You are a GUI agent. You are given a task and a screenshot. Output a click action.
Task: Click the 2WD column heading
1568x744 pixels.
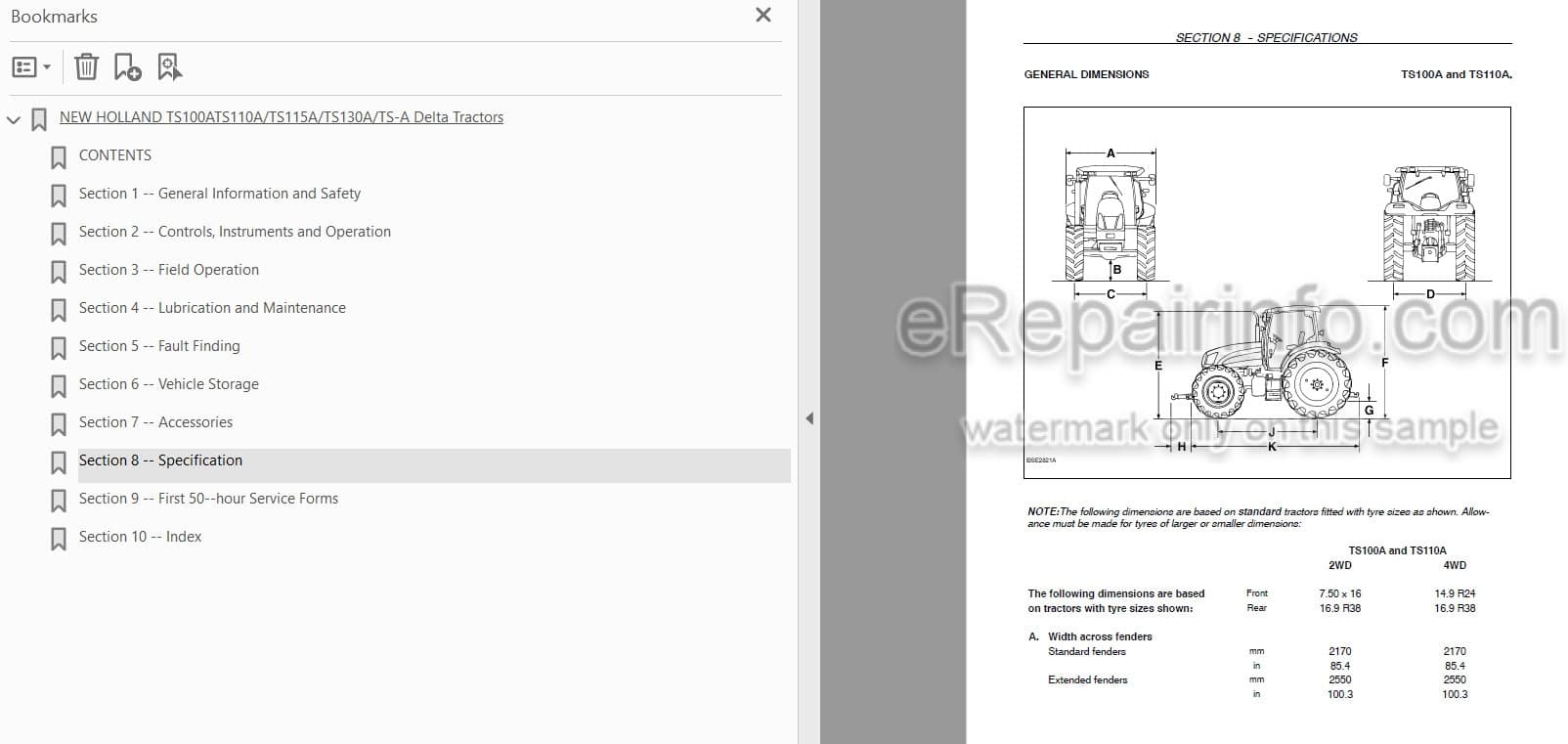1339,565
